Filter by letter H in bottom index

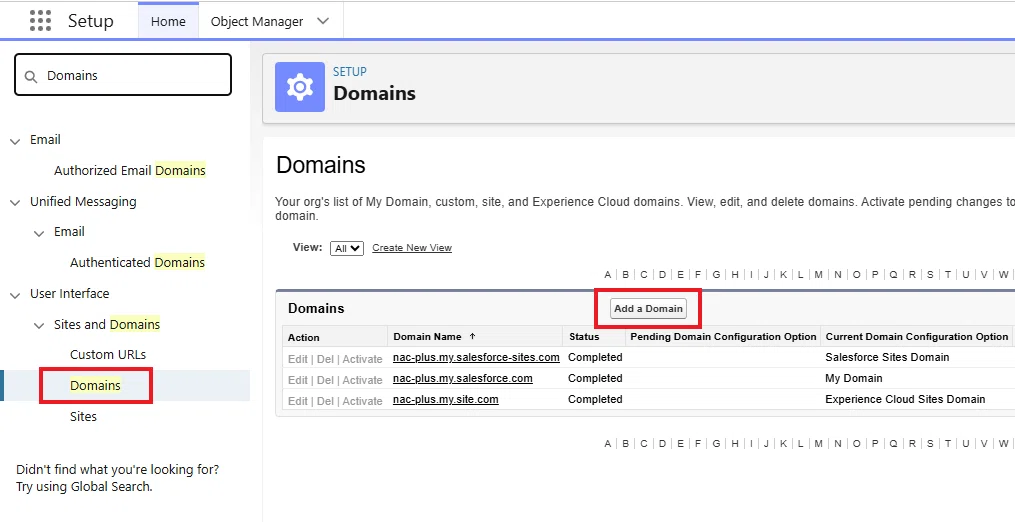tap(735, 444)
